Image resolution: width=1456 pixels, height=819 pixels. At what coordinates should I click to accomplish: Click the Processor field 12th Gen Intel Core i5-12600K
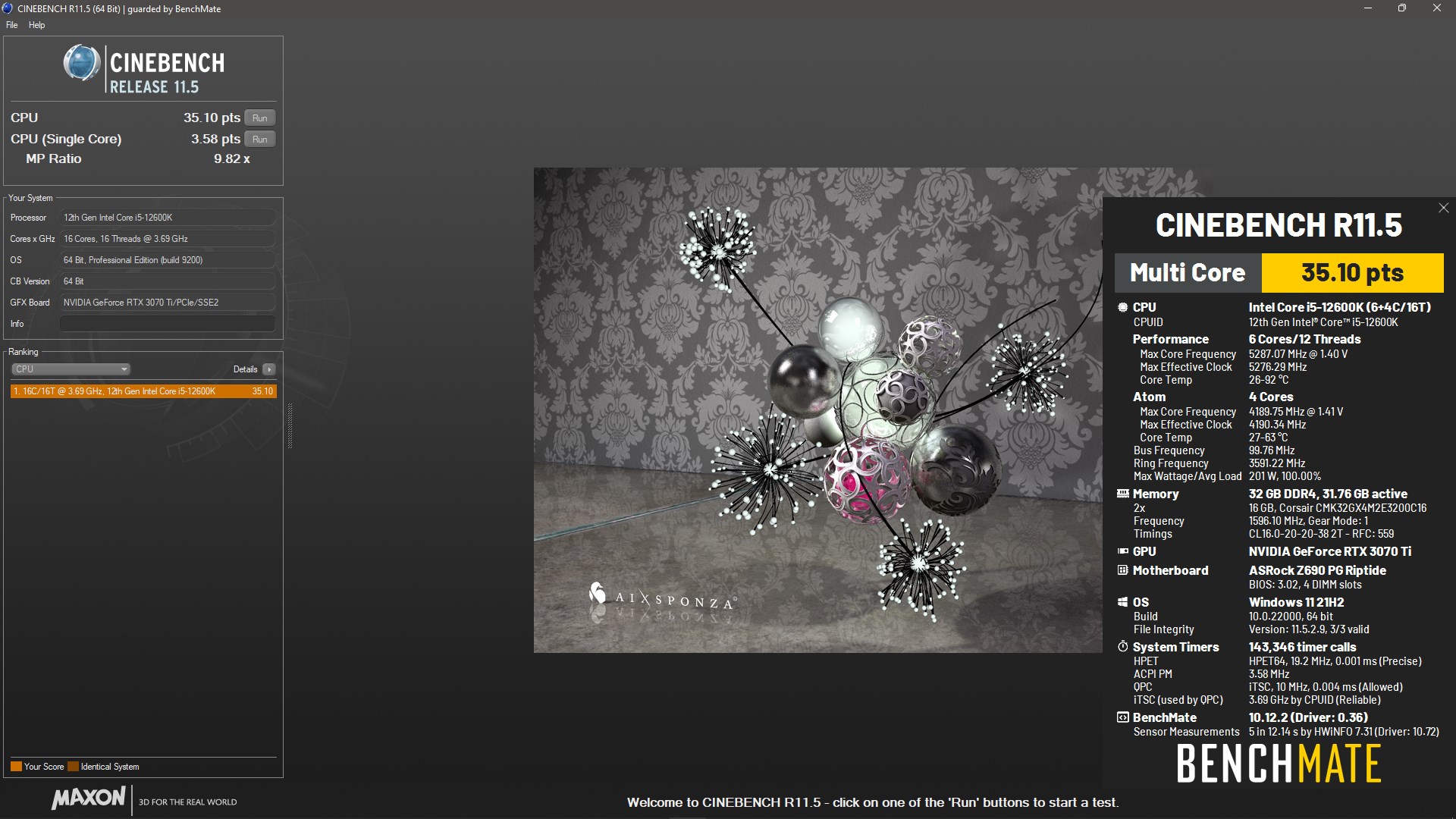[x=168, y=218]
